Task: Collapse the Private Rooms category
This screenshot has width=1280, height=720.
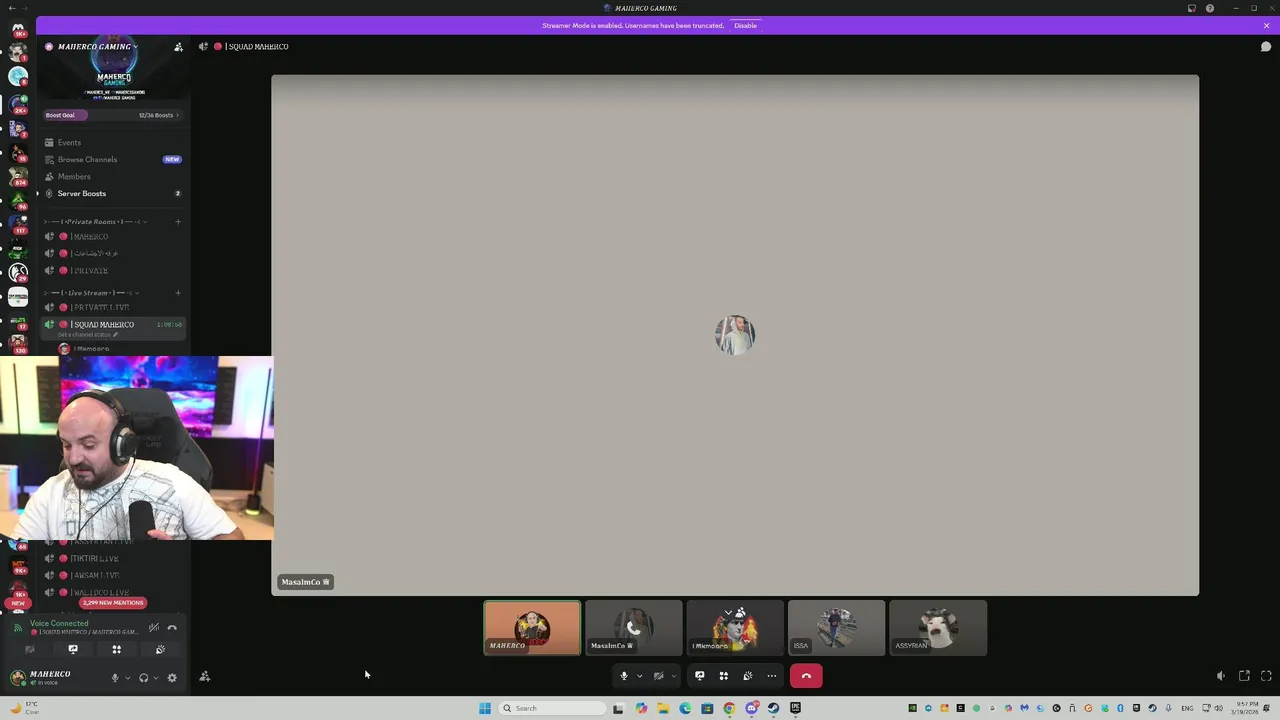Action: tap(96, 222)
